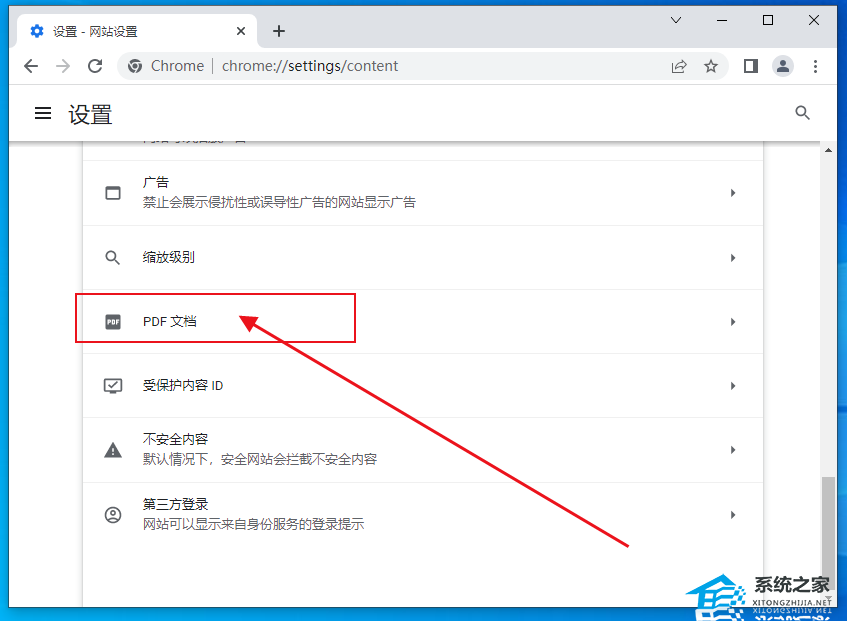The image size is (847, 621).
Task: Select the 设置 - 网站设置 tab
Action: tap(137, 31)
